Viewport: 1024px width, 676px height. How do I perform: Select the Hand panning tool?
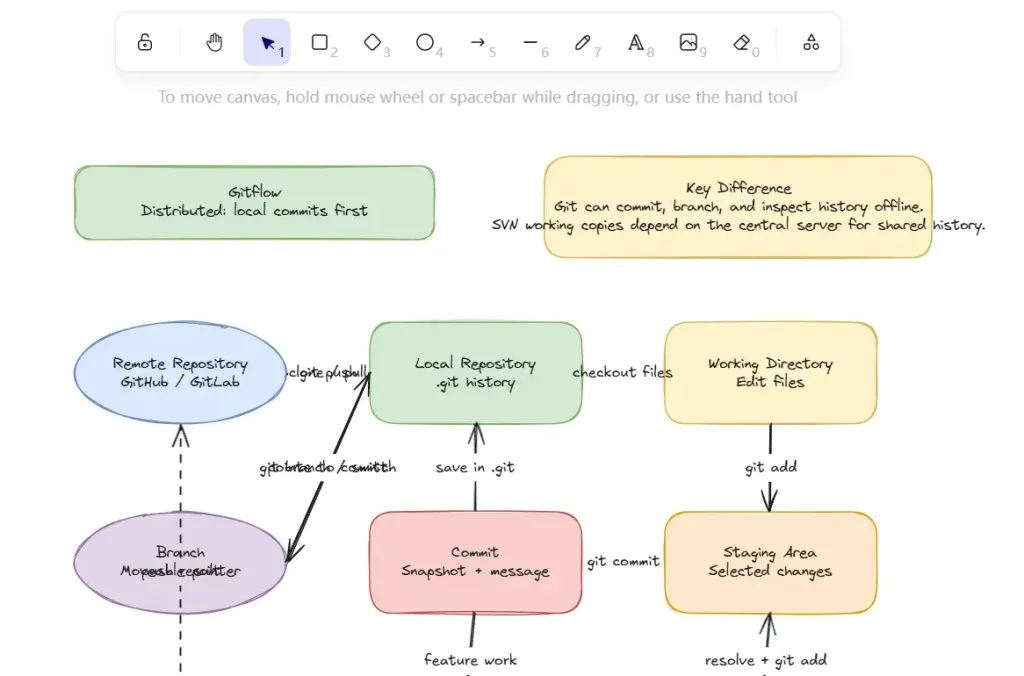pos(214,43)
